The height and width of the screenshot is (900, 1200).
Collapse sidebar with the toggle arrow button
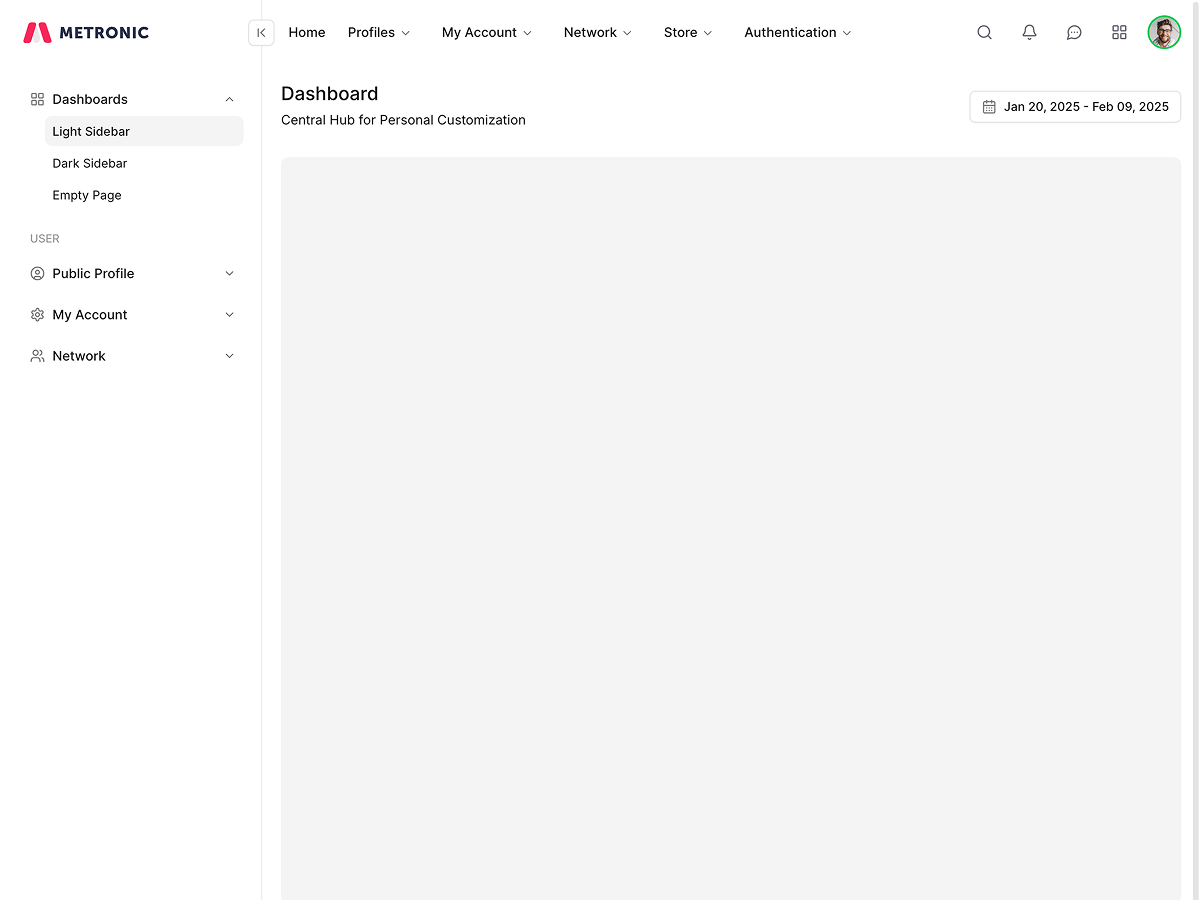click(x=261, y=33)
